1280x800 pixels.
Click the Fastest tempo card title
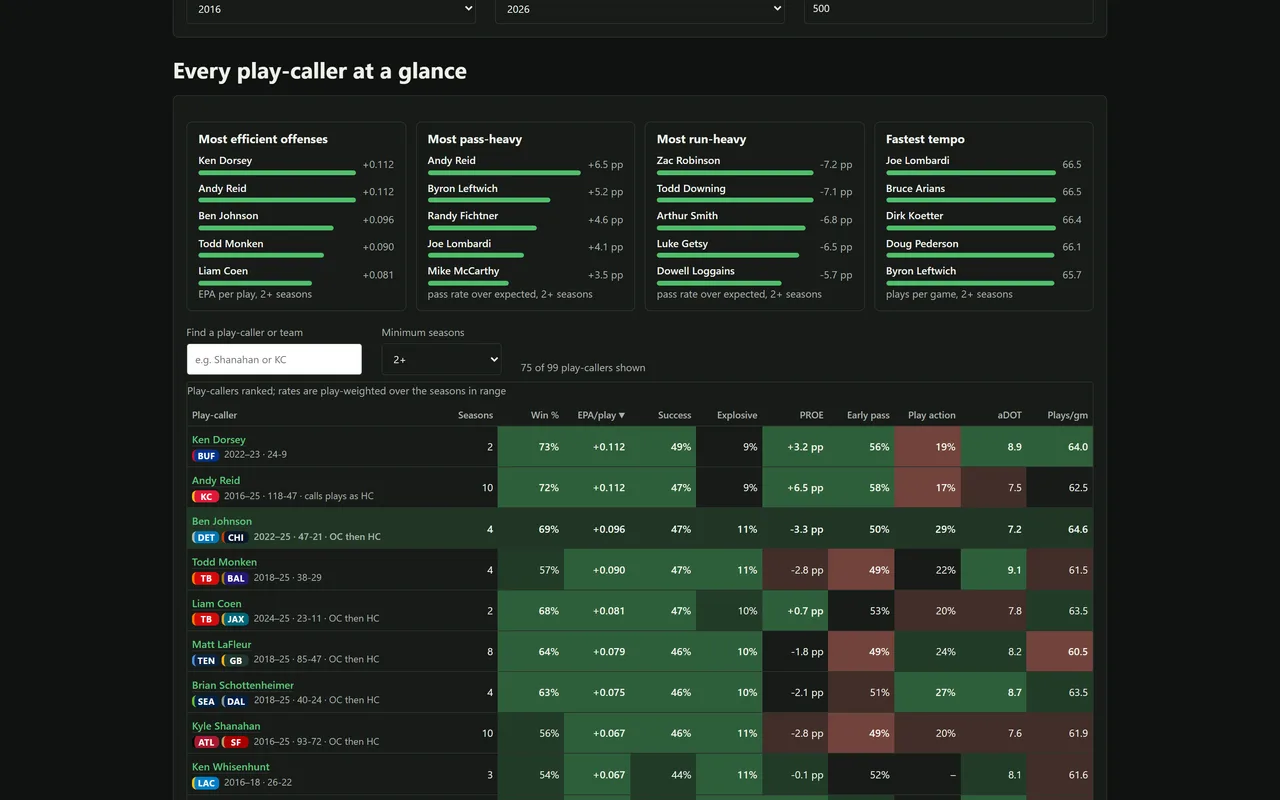point(925,139)
